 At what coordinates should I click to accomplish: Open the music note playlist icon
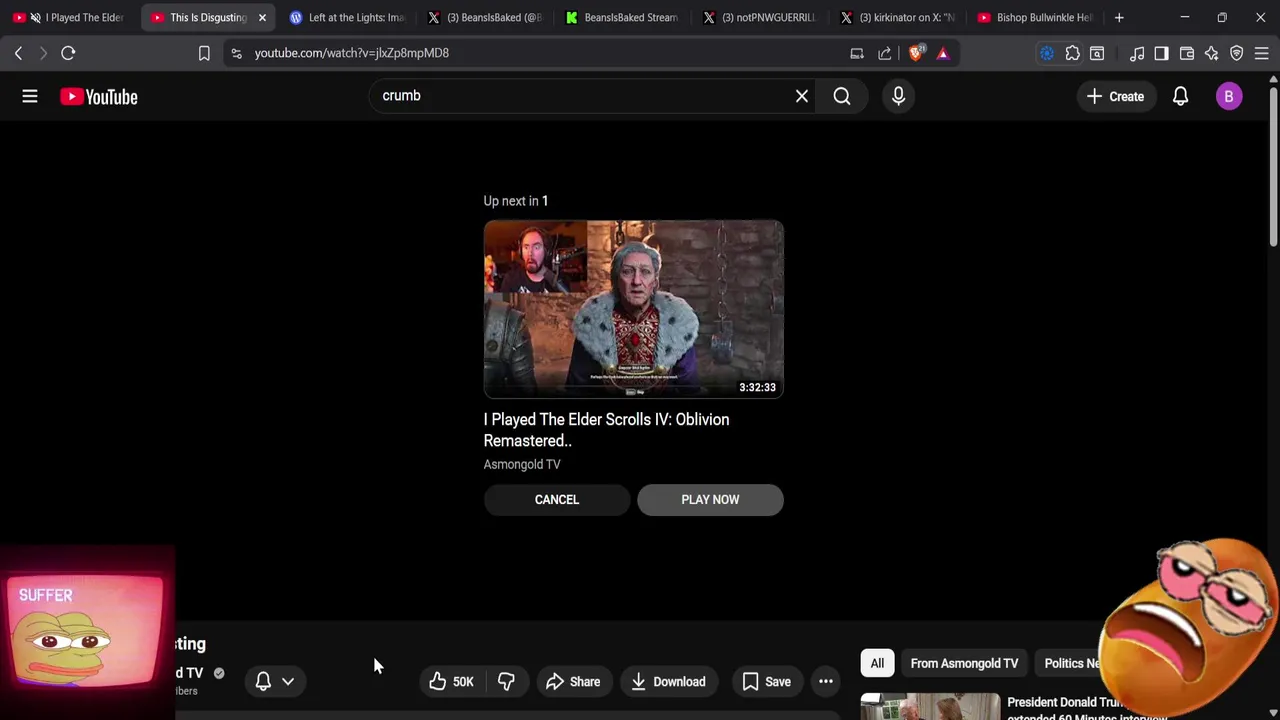pyautogui.click(x=1137, y=53)
